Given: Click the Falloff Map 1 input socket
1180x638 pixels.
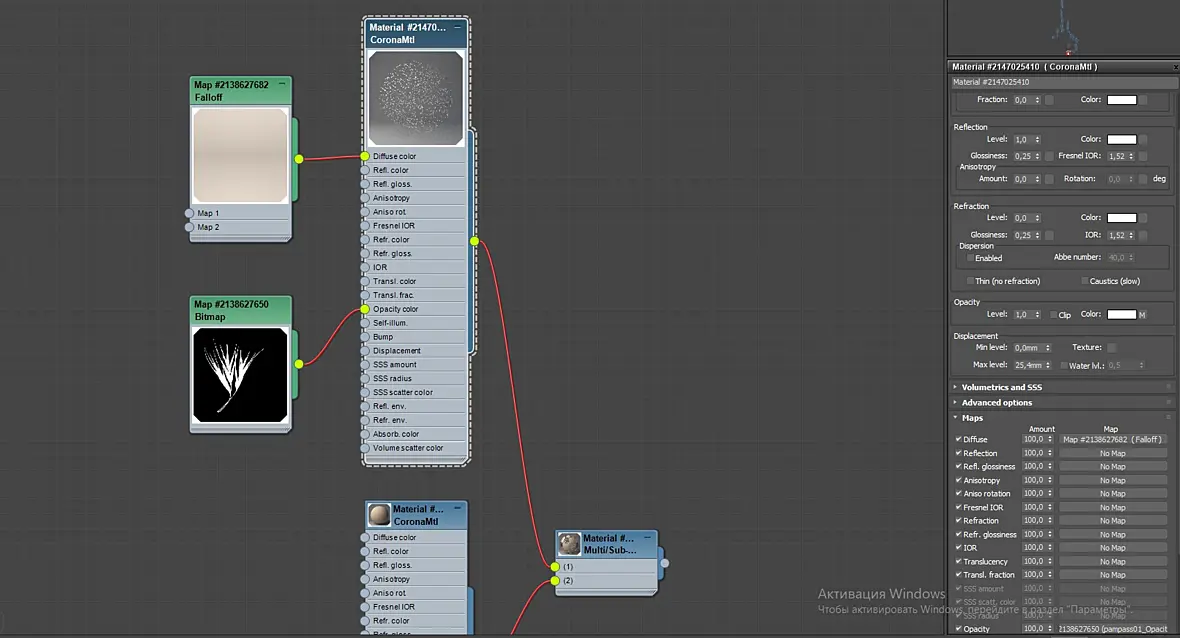Looking at the screenshot, I should 190,213.
